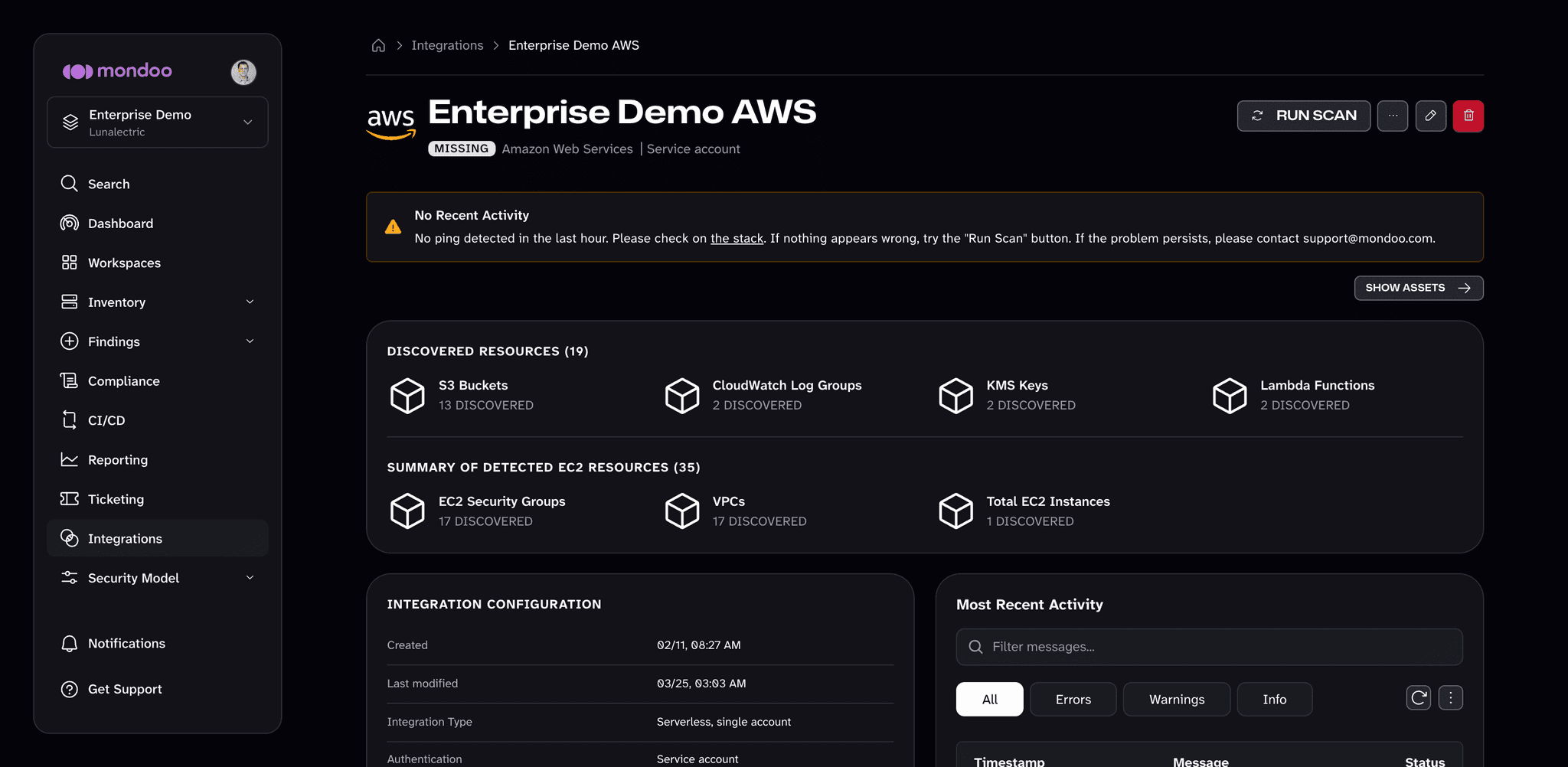The image size is (1568, 767).
Task: Click the Status column header
Action: point(1425,762)
